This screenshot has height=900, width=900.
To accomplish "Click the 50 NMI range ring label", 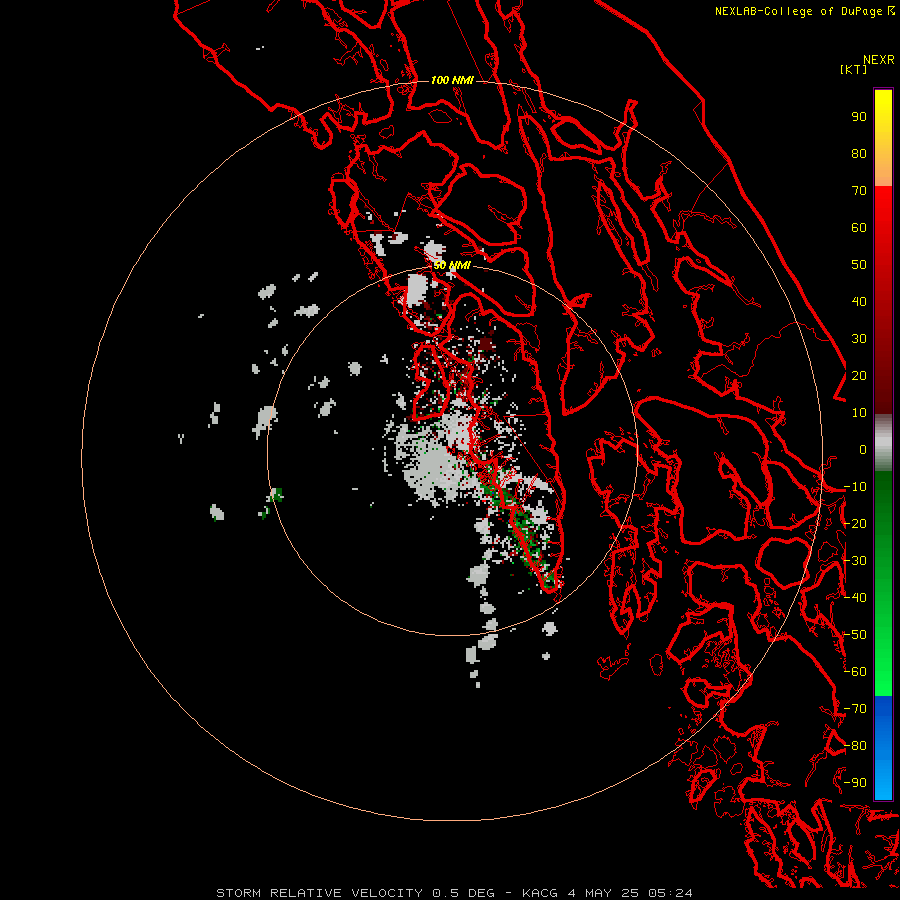I will 452,265.
